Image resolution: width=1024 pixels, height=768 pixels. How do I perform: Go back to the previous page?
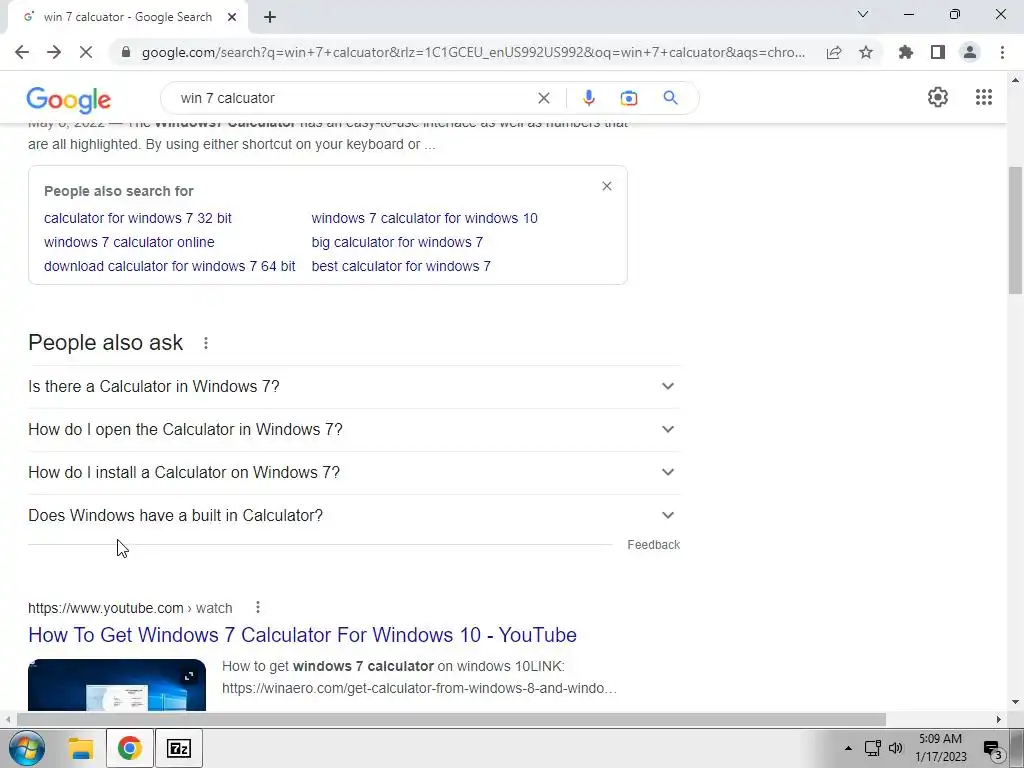coord(22,52)
